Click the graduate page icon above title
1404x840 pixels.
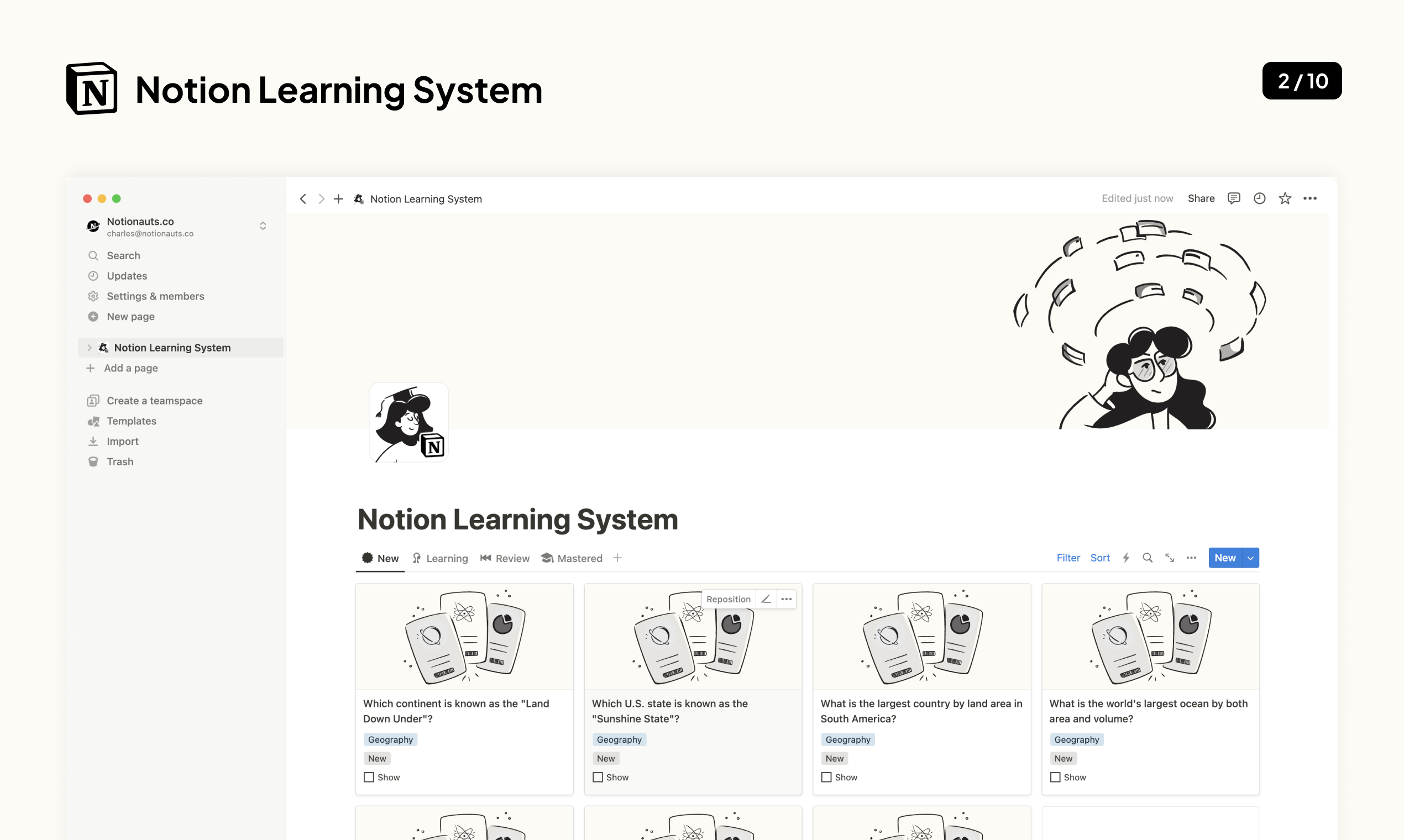408,422
